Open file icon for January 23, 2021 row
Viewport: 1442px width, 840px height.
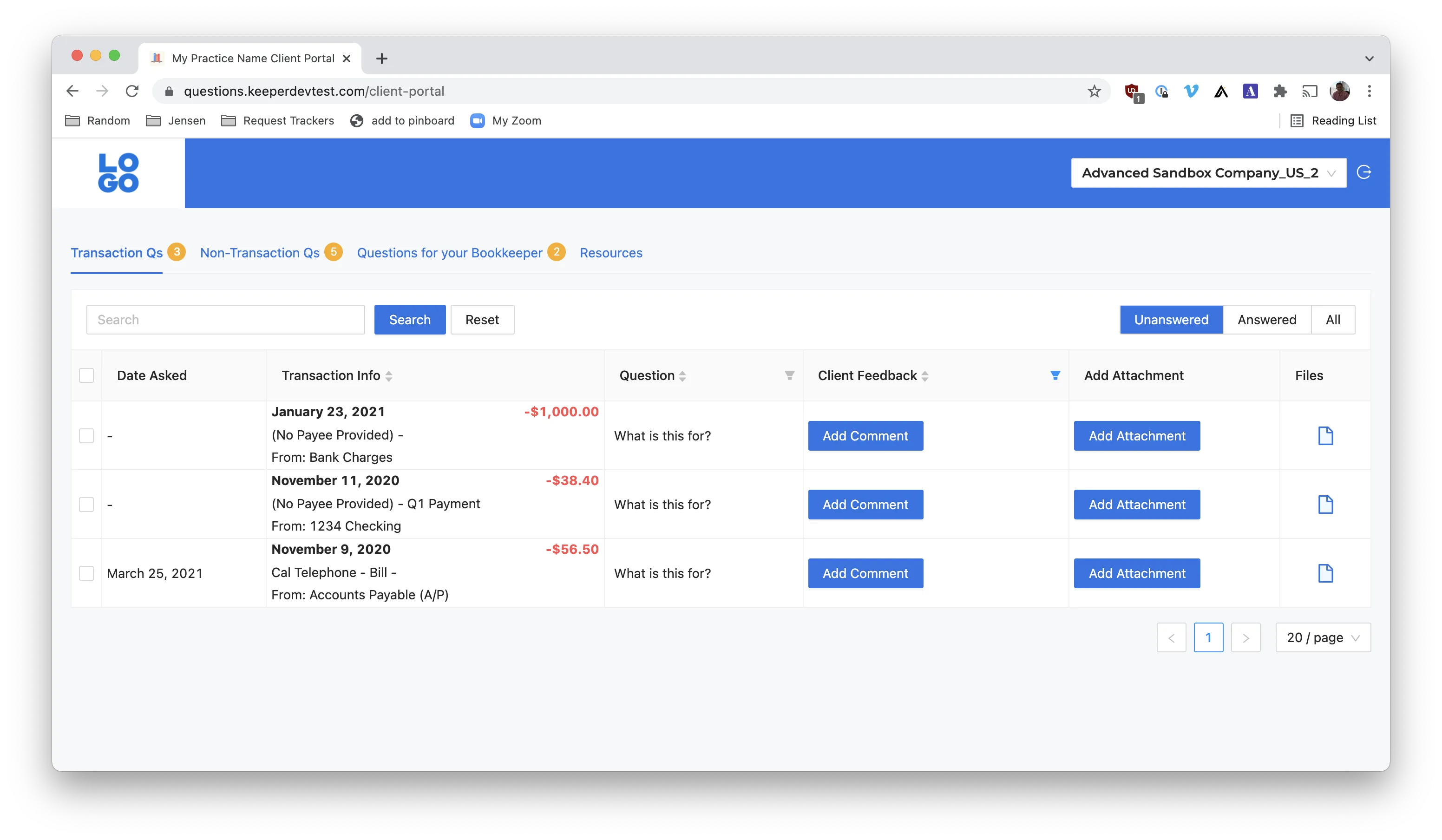pos(1325,435)
